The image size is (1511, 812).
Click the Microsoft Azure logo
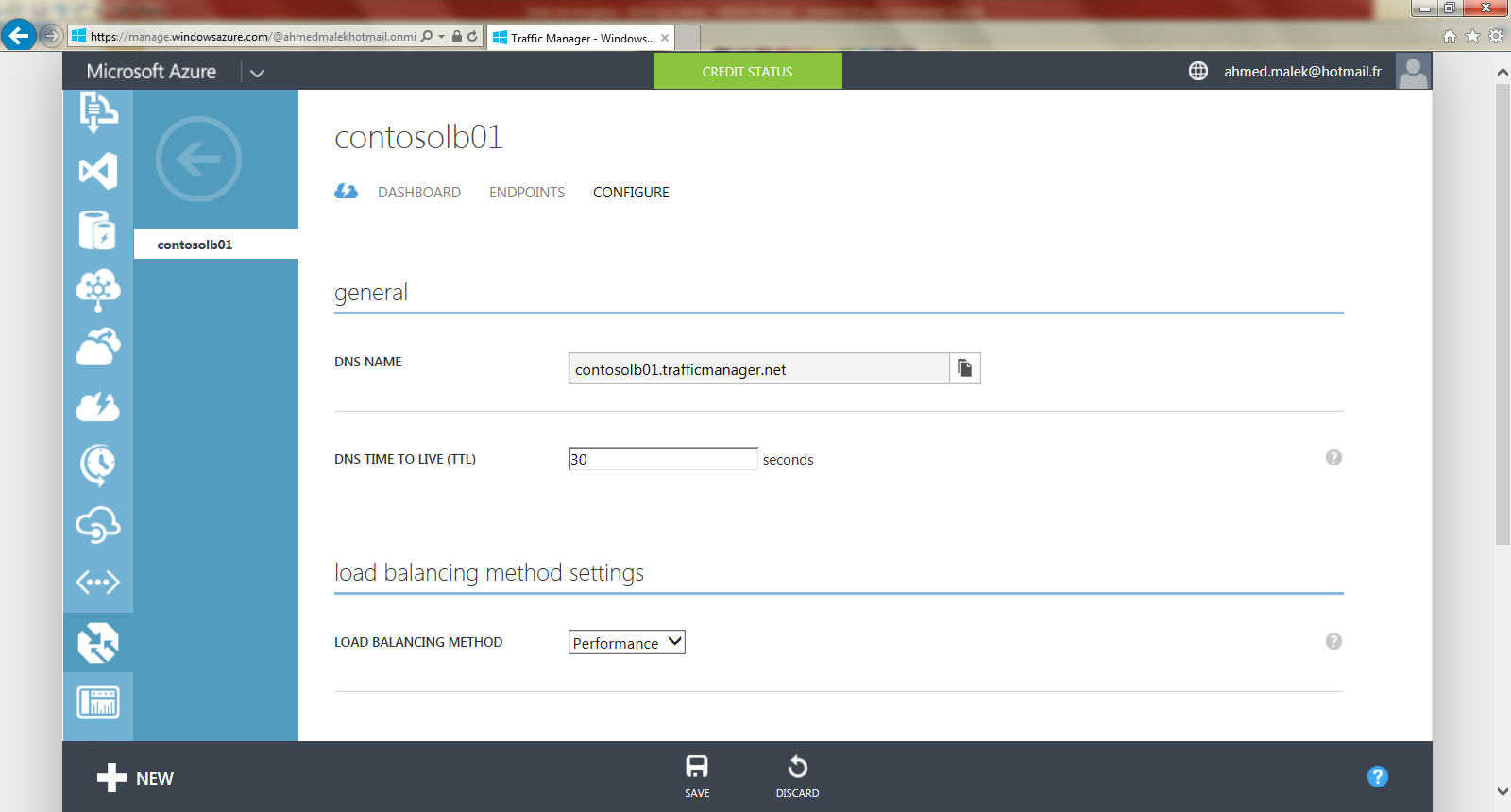coord(151,72)
